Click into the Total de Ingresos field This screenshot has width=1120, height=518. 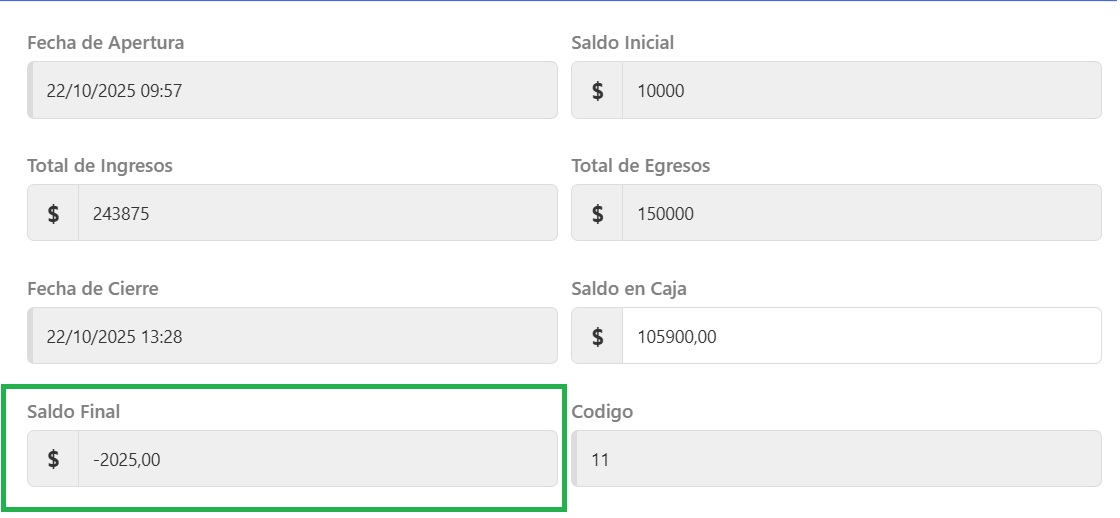click(317, 213)
